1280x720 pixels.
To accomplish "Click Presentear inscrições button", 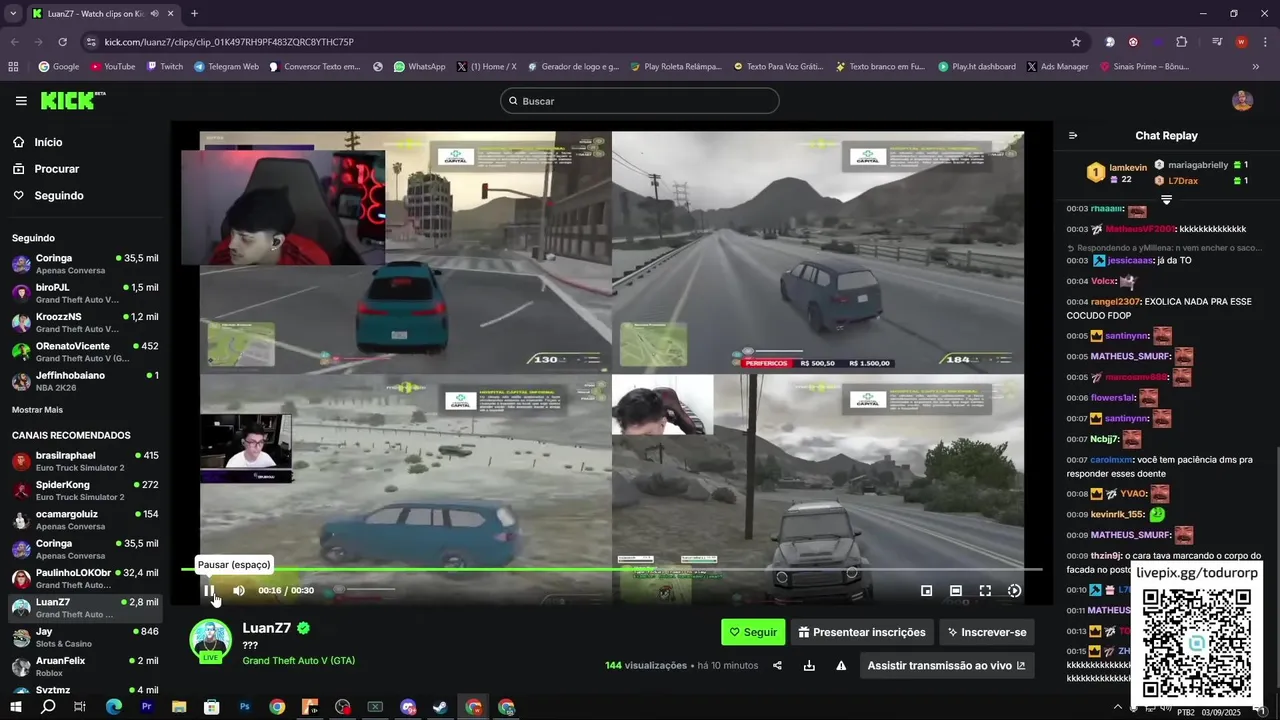I will point(862,632).
